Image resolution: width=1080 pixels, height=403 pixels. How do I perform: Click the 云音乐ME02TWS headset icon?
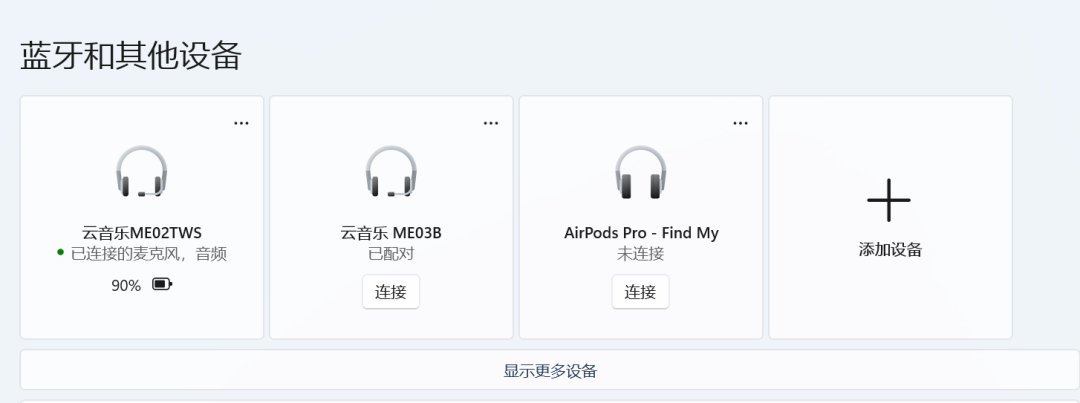coord(141,172)
